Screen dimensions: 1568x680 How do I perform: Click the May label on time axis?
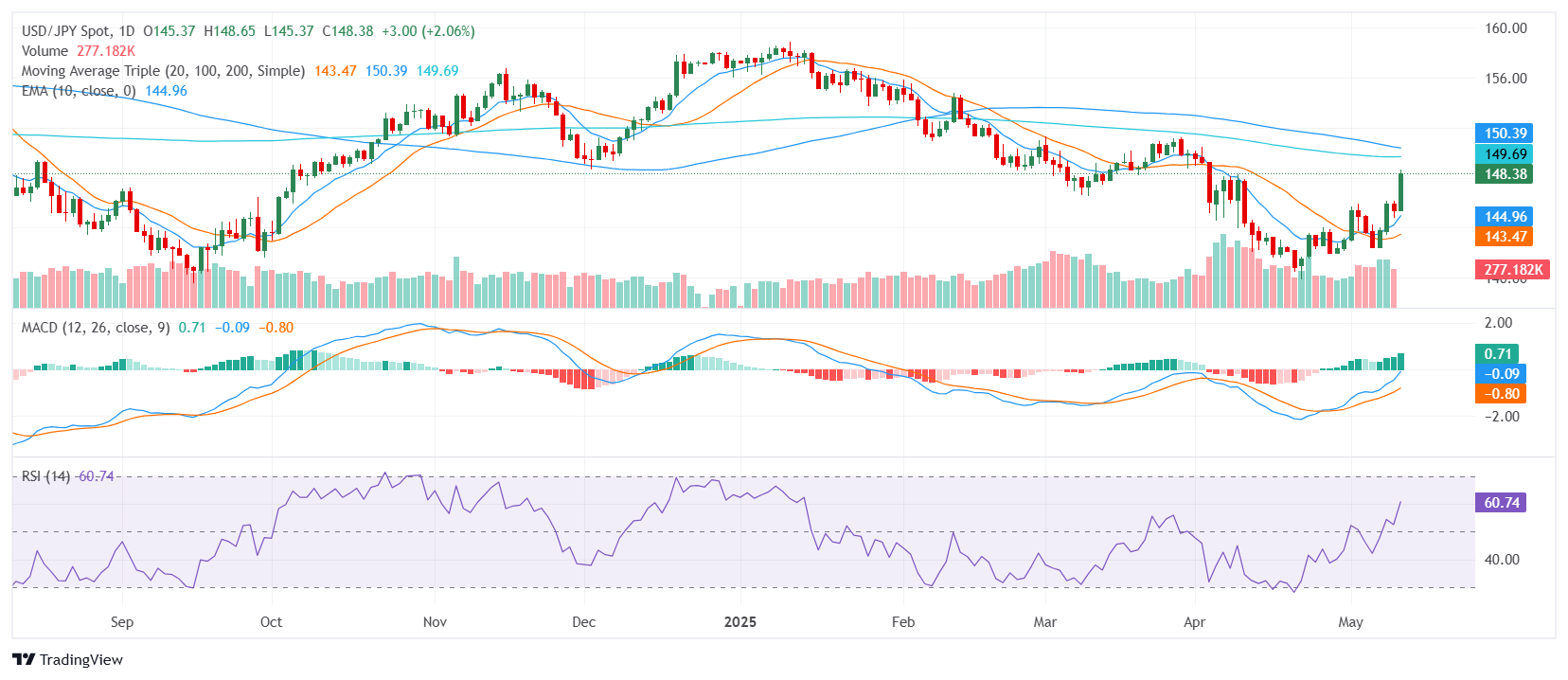(1350, 622)
